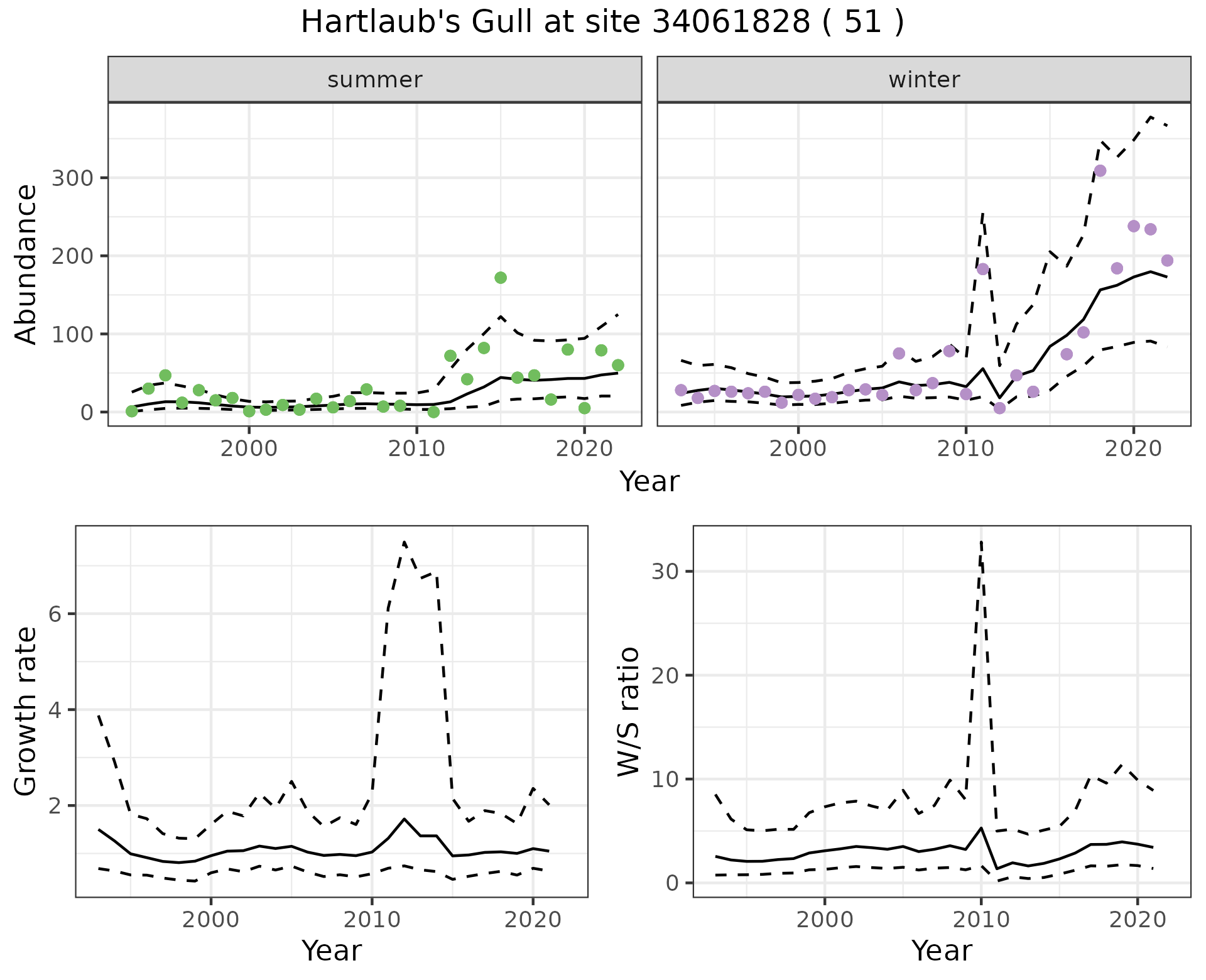Click the 2010 tick label under summer panel
The image size is (1206, 980).
(416, 449)
